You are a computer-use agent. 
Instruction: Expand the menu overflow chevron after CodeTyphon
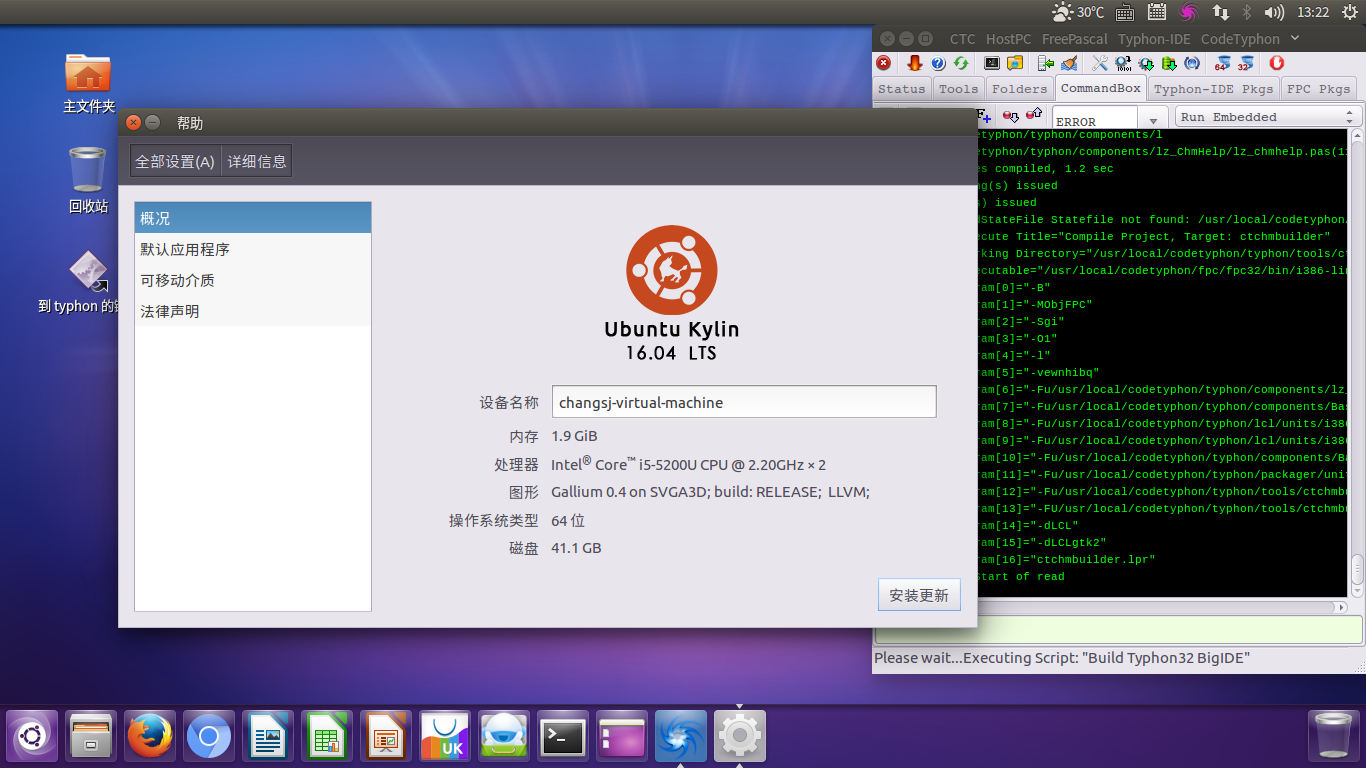point(1295,38)
